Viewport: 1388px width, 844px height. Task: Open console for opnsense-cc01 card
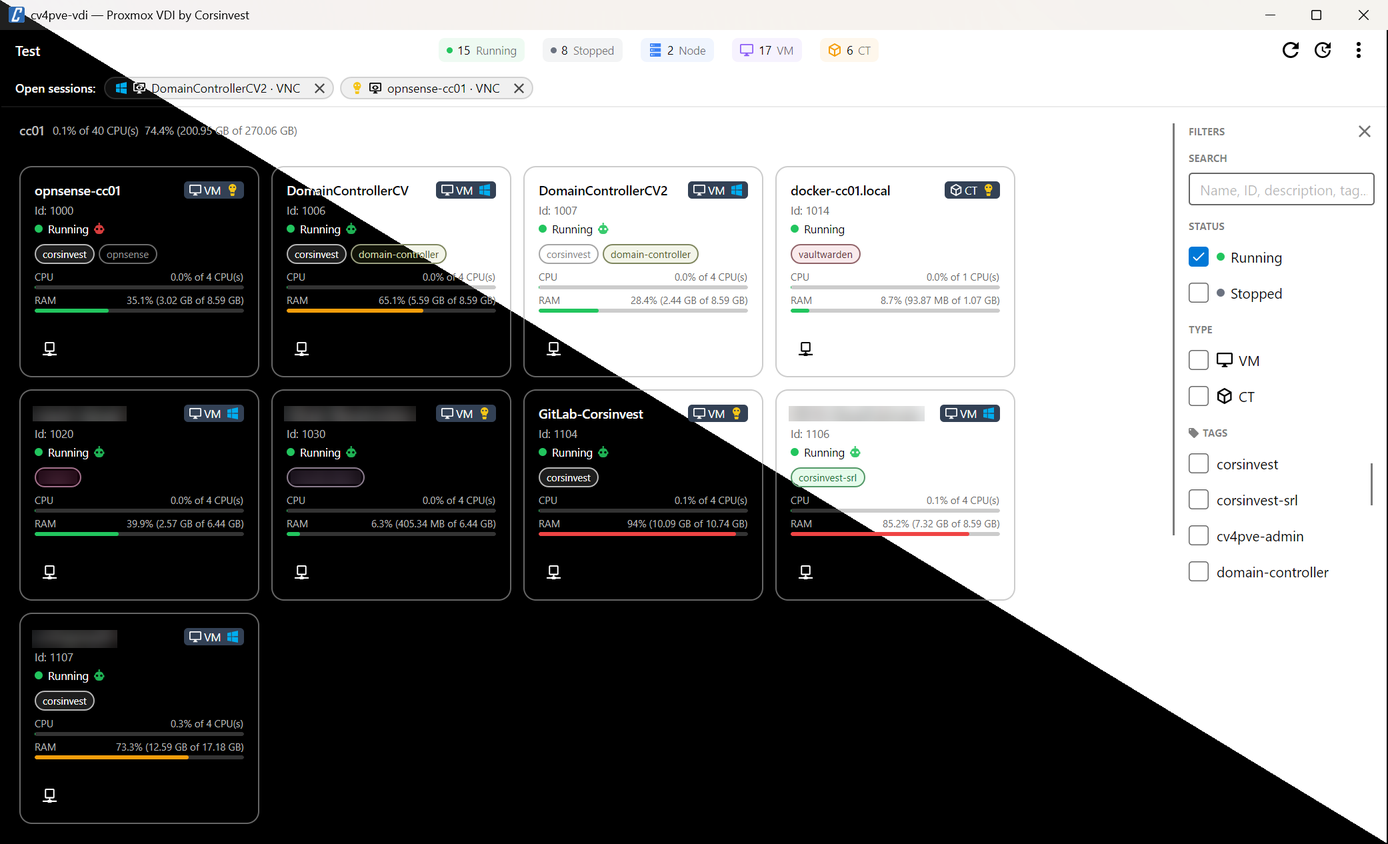[49, 349]
